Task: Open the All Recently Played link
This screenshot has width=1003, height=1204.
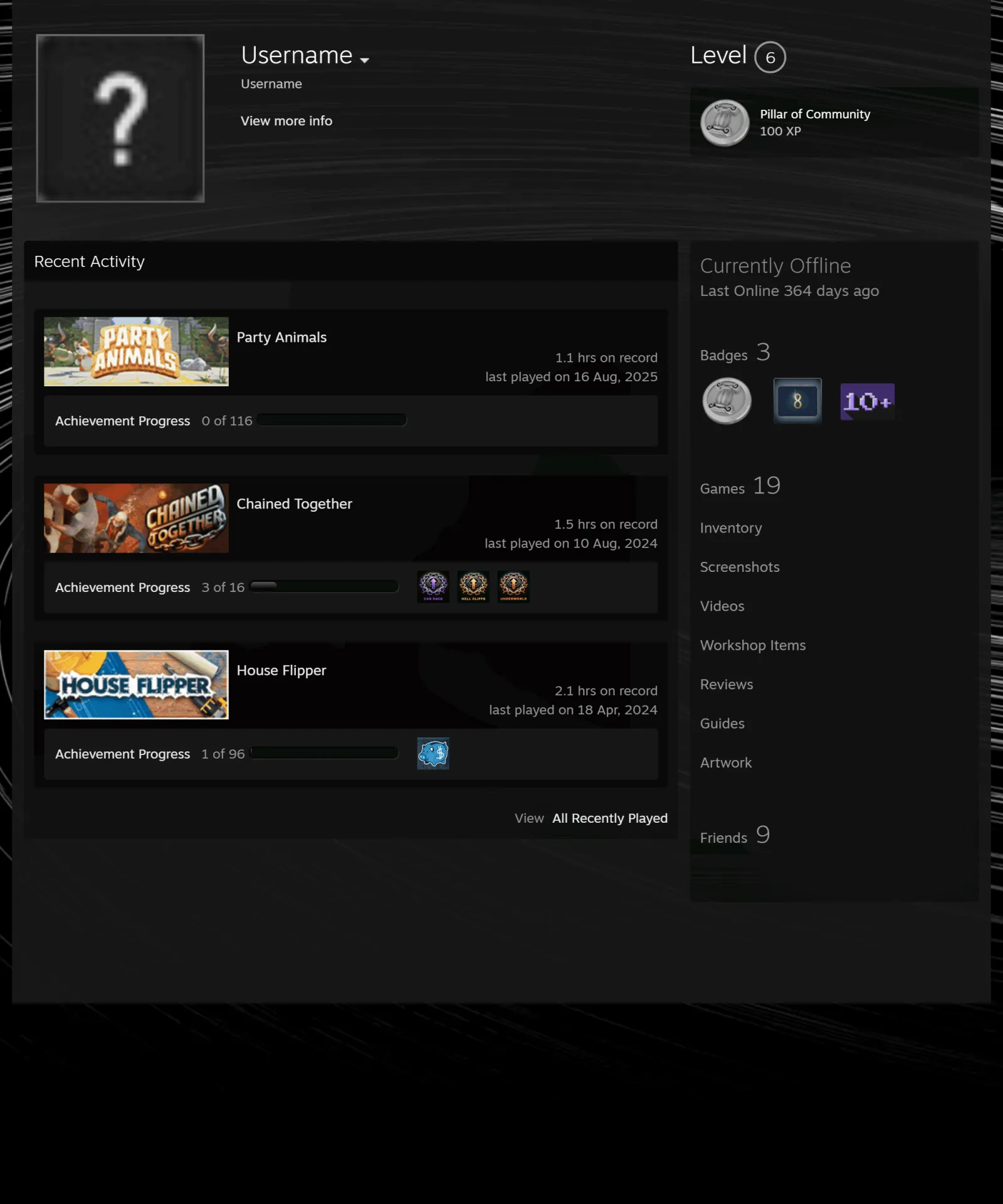Action: [x=610, y=818]
